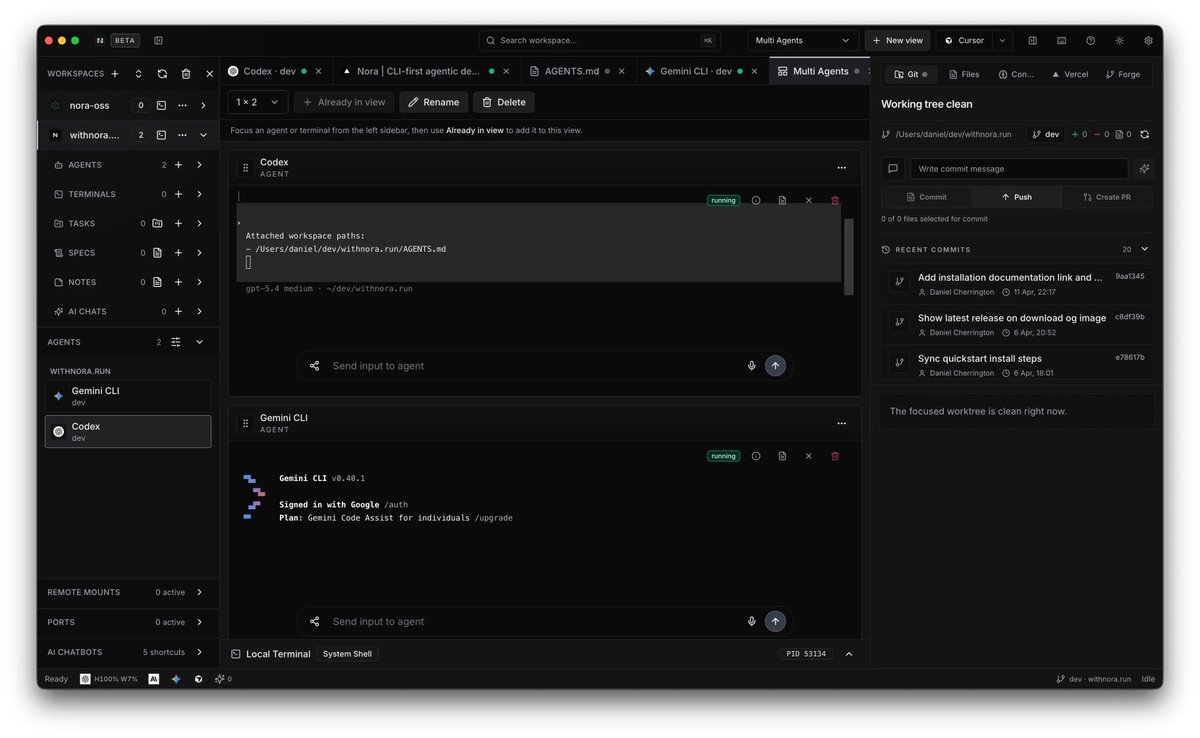Collapse the Recent Commits list
Viewport: 1200px width, 738px height.
[x=1144, y=249]
